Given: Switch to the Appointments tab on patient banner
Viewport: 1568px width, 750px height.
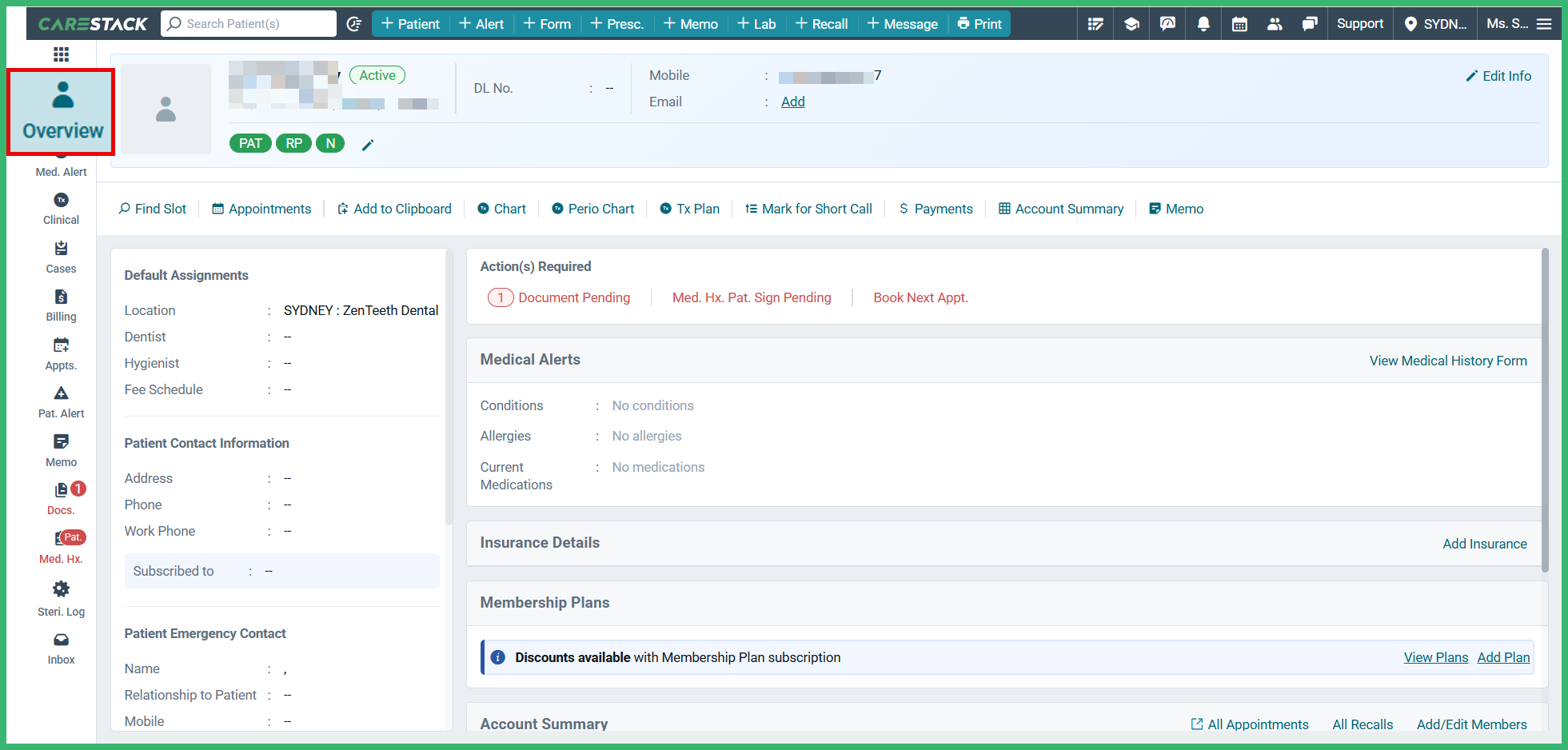Looking at the screenshot, I should click(261, 209).
